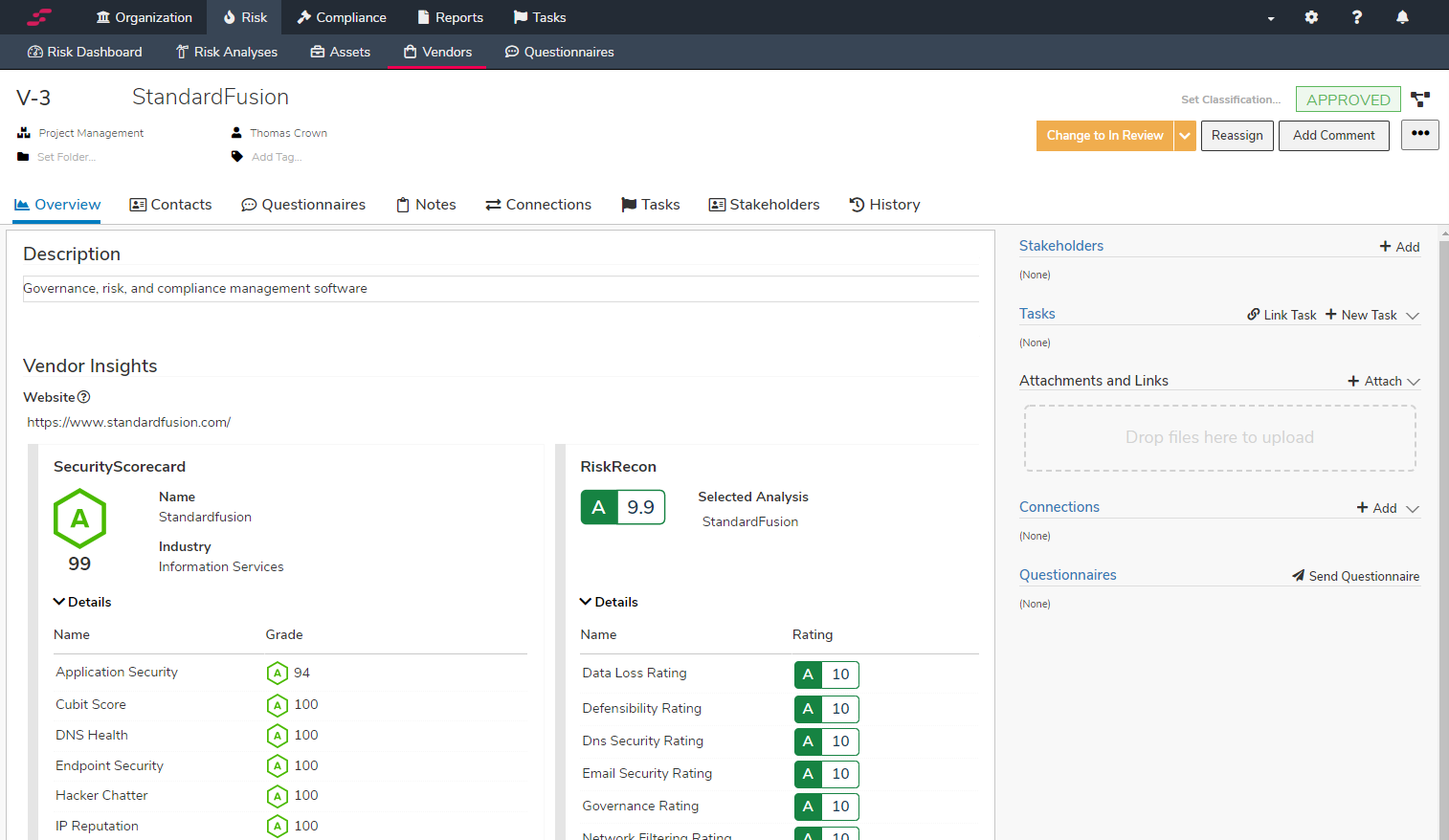Collapse the RiskRecon Details section
Image resolution: width=1449 pixels, height=840 pixels.
click(609, 602)
